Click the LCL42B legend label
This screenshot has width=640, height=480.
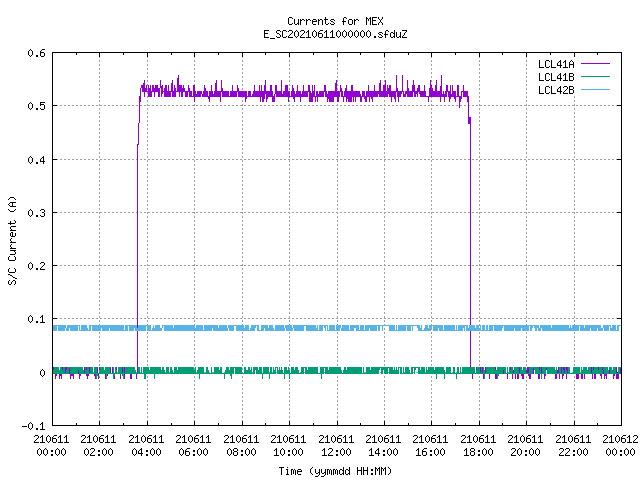pos(556,90)
